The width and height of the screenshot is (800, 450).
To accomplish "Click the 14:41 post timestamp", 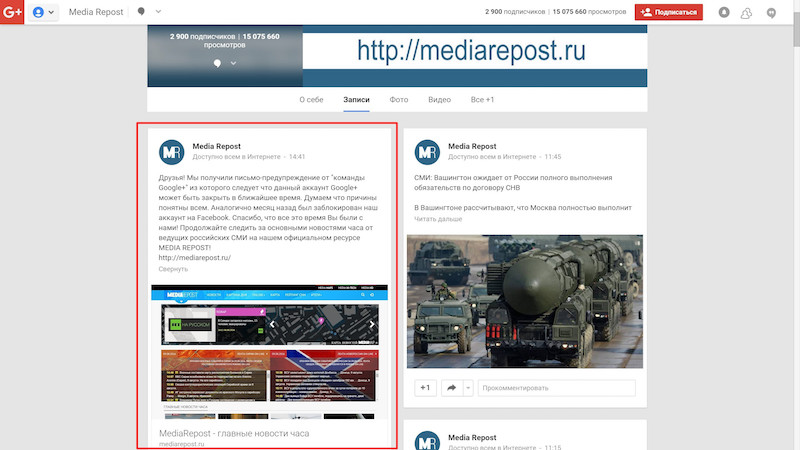I will click(297, 157).
